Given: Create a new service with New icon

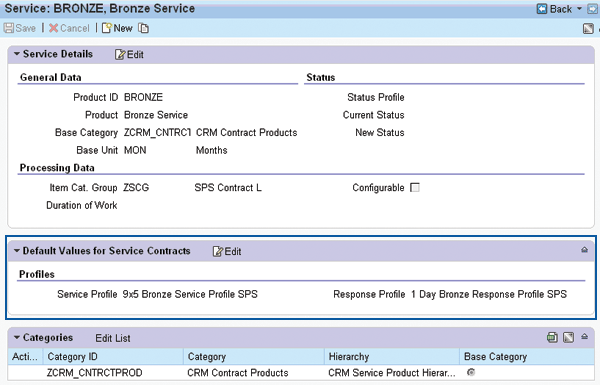Looking at the screenshot, I should coord(107,28).
